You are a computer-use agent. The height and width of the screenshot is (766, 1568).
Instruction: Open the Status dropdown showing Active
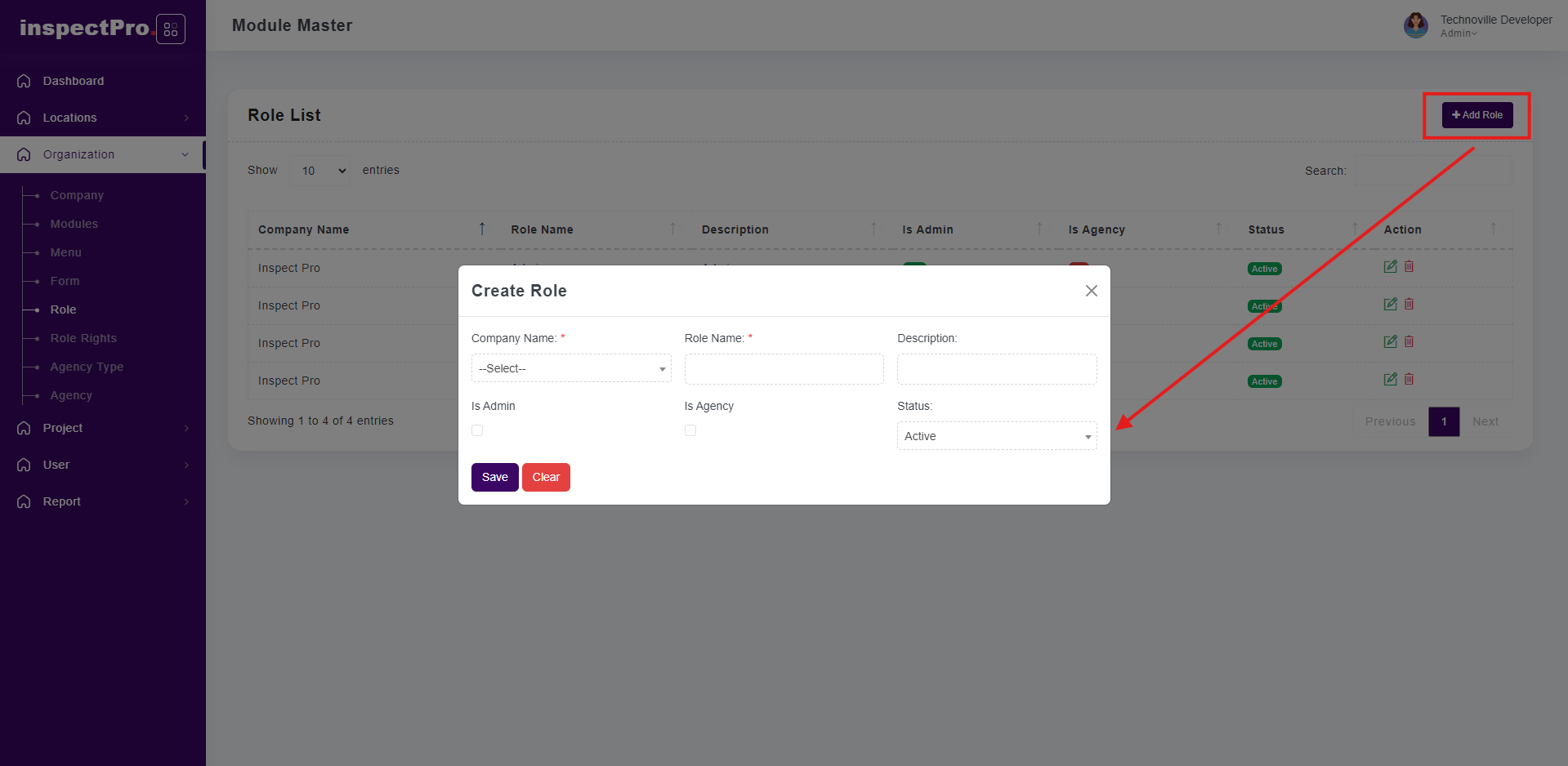(996, 436)
